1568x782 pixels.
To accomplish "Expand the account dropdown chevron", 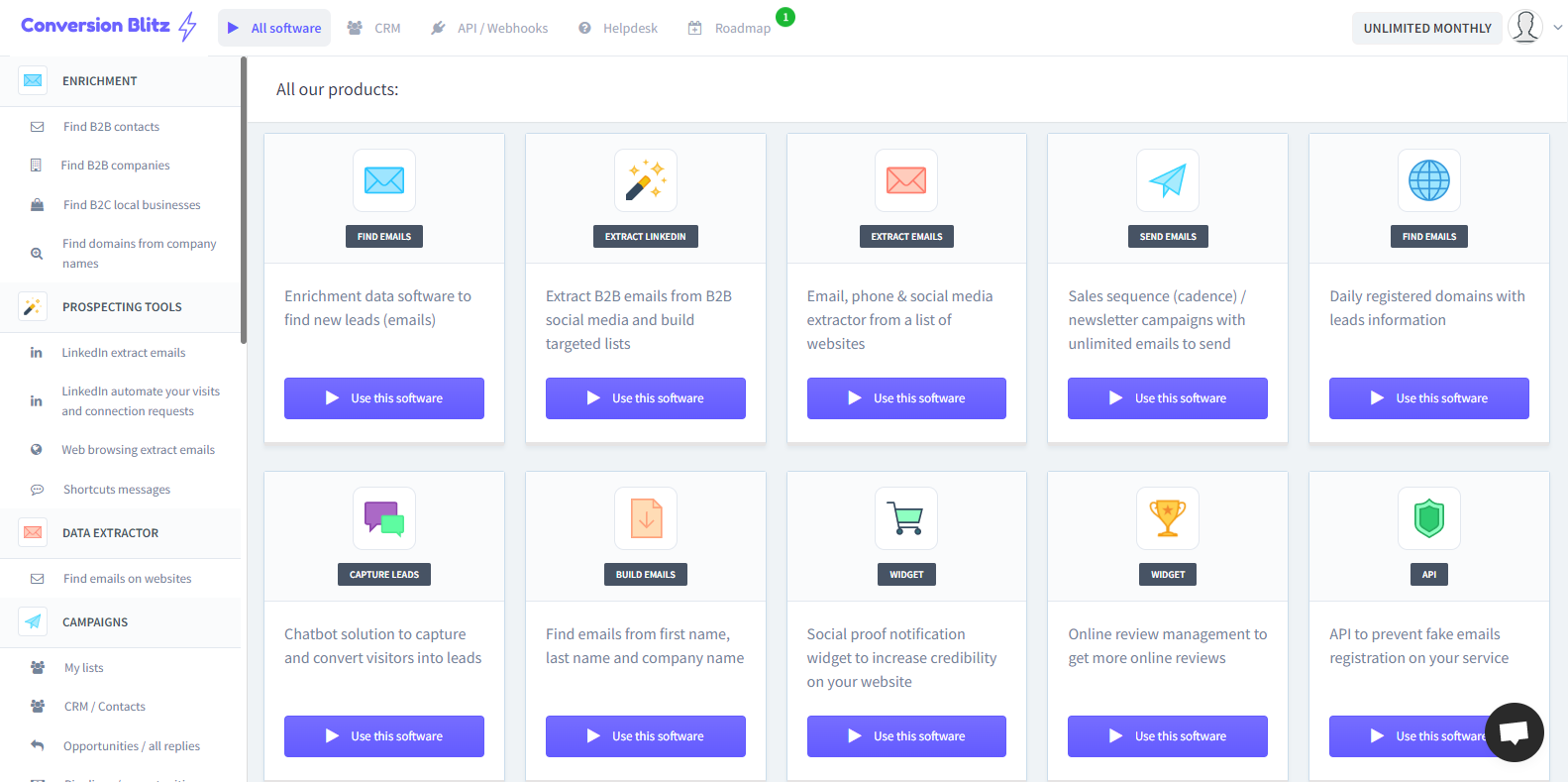I will [x=1558, y=28].
